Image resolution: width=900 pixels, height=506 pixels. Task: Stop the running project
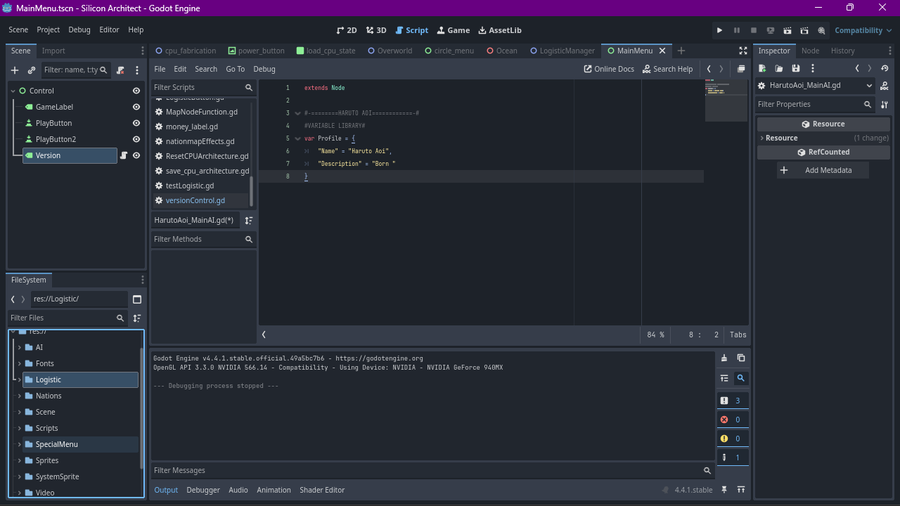coord(754,30)
